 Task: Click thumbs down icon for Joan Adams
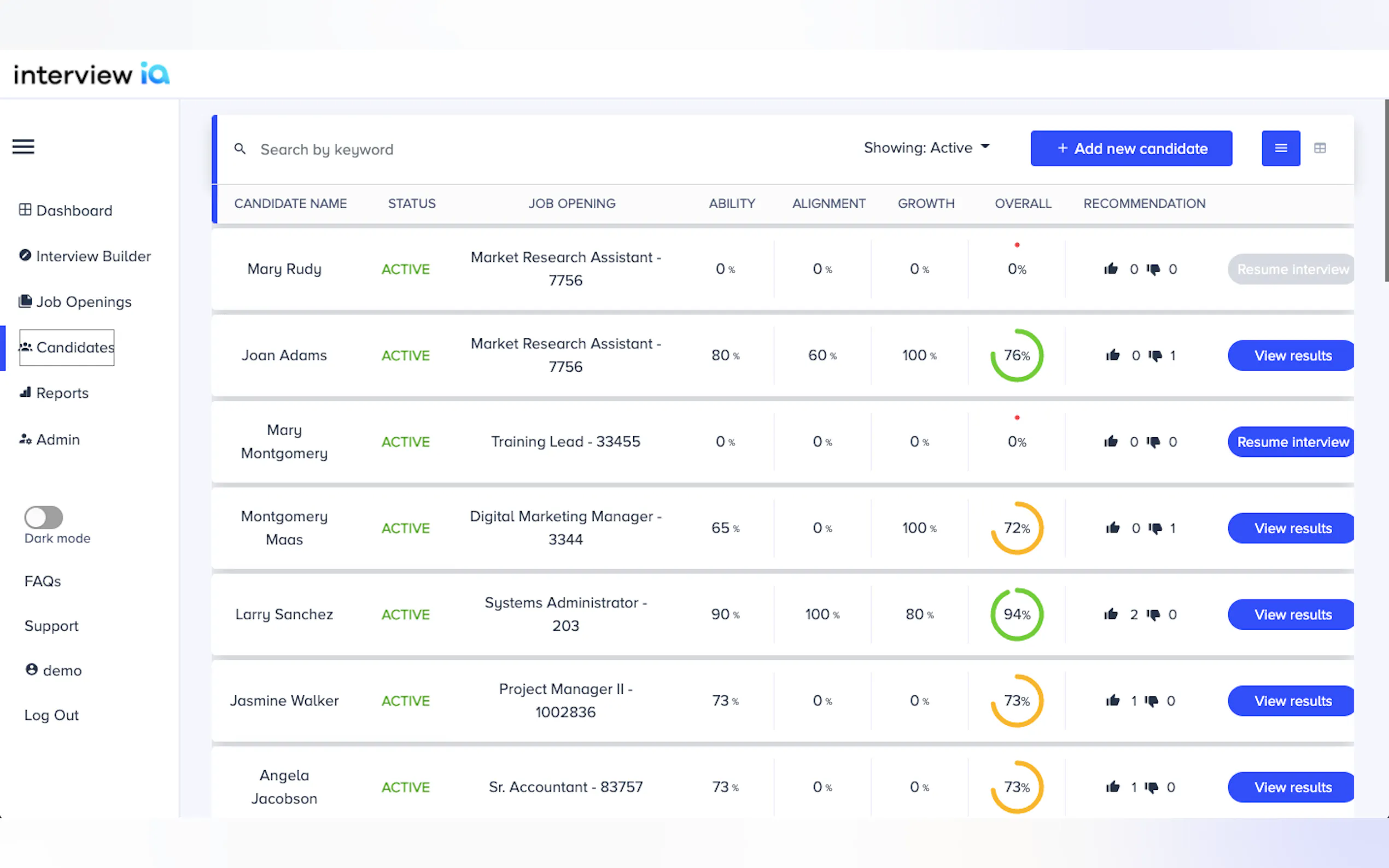click(x=1155, y=356)
